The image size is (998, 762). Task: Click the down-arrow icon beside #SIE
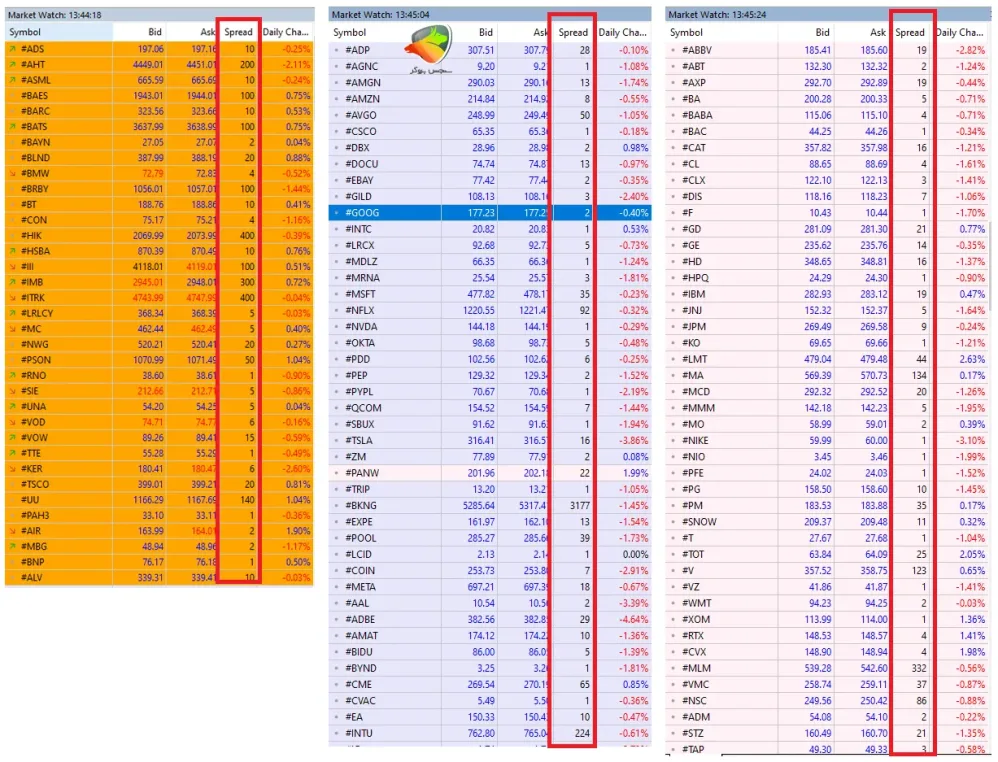[13, 391]
